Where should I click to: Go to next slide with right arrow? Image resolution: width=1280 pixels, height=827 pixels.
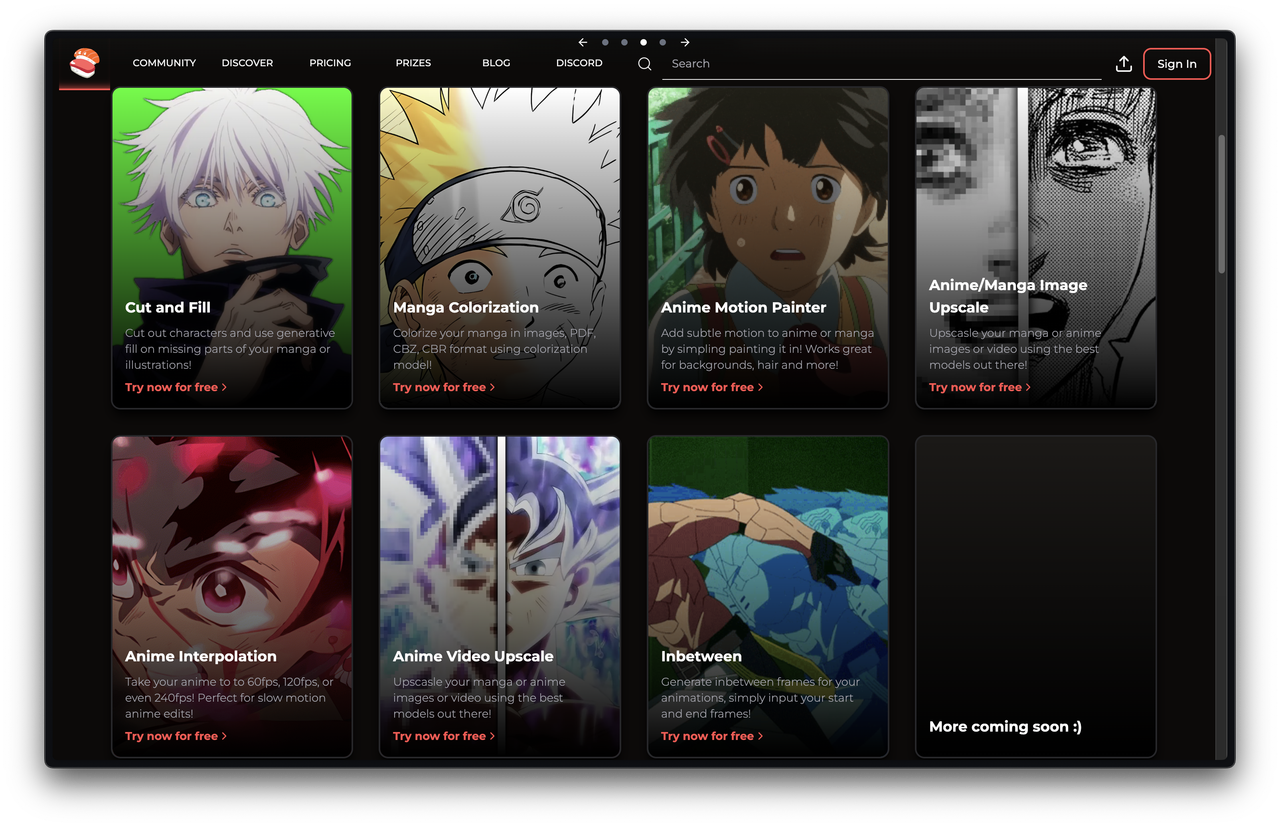[x=685, y=43]
